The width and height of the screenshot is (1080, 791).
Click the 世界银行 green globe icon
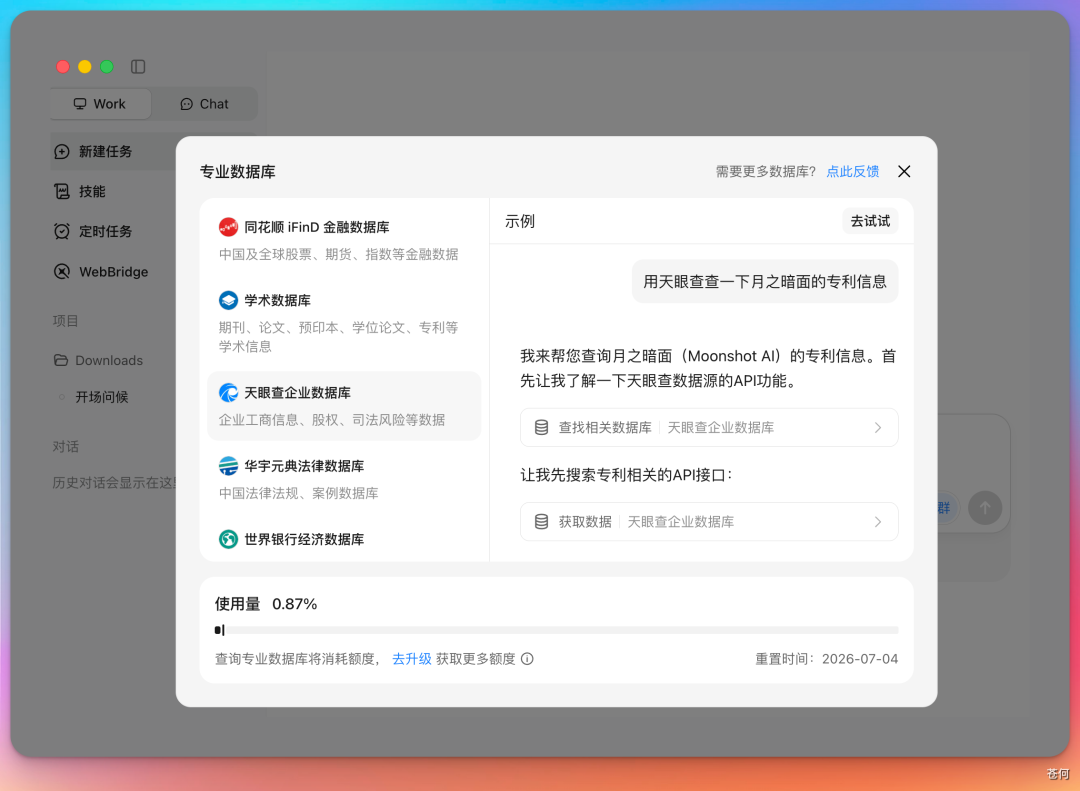pyautogui.click(x=228, y=539)
